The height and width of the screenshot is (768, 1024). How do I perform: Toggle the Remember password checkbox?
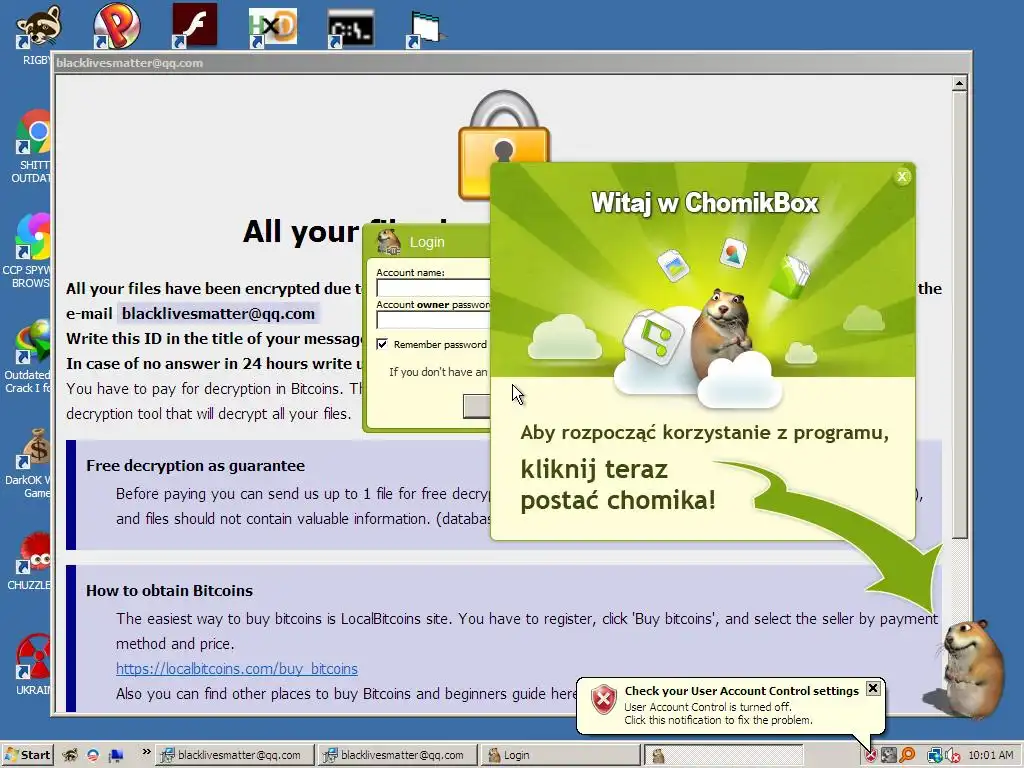point(382,344)
